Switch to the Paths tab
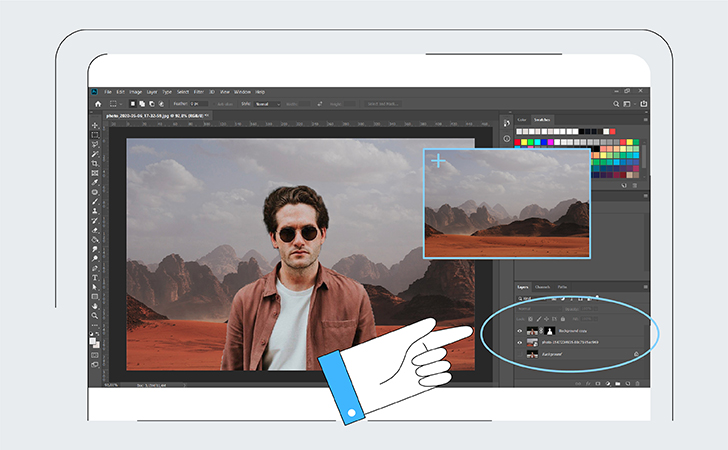The height and width of the screenshot is (450, 728). click(562, 287)
